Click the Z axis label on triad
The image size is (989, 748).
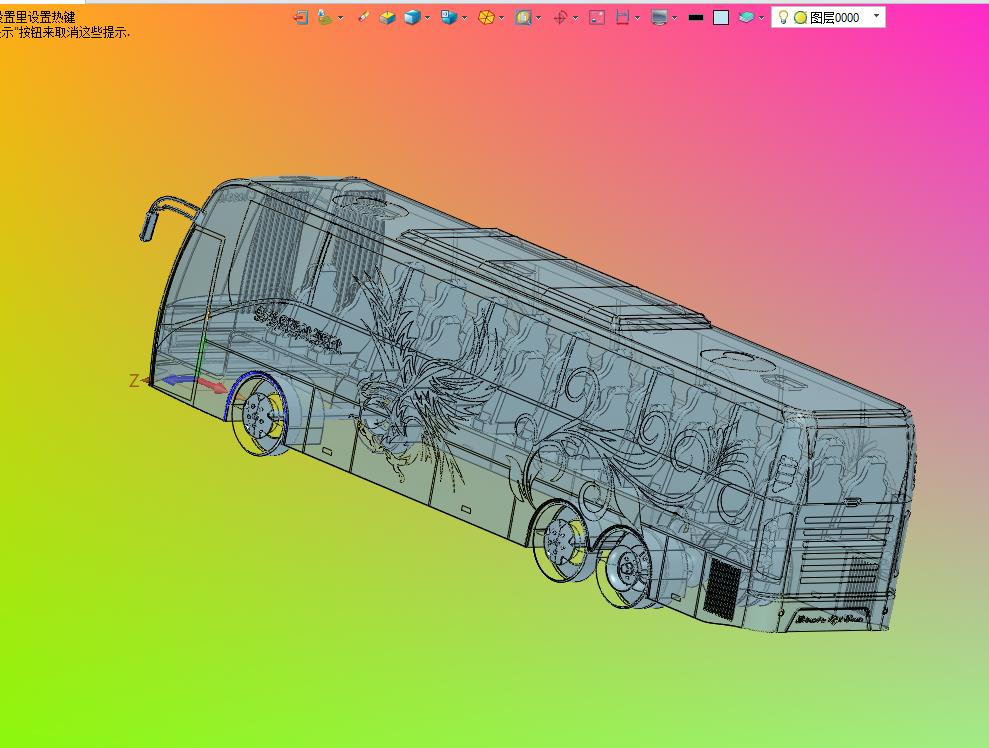[x=134, y=380]
